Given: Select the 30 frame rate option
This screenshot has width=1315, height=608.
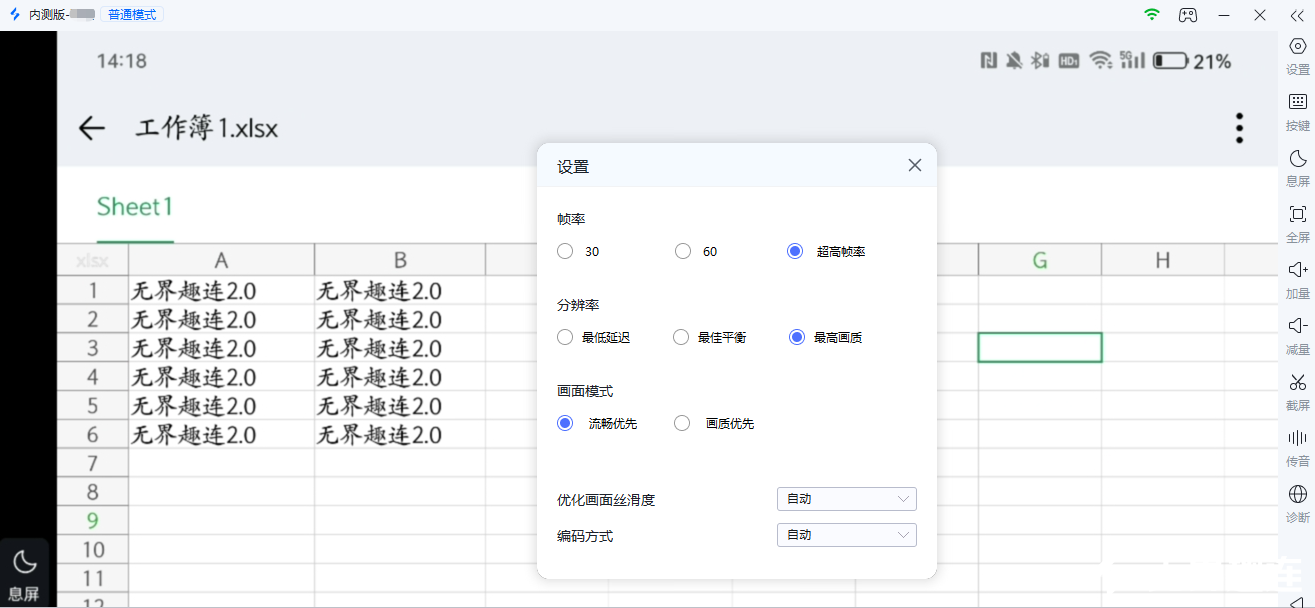Looking at the screenshot, I should click(x=566, y=252).
